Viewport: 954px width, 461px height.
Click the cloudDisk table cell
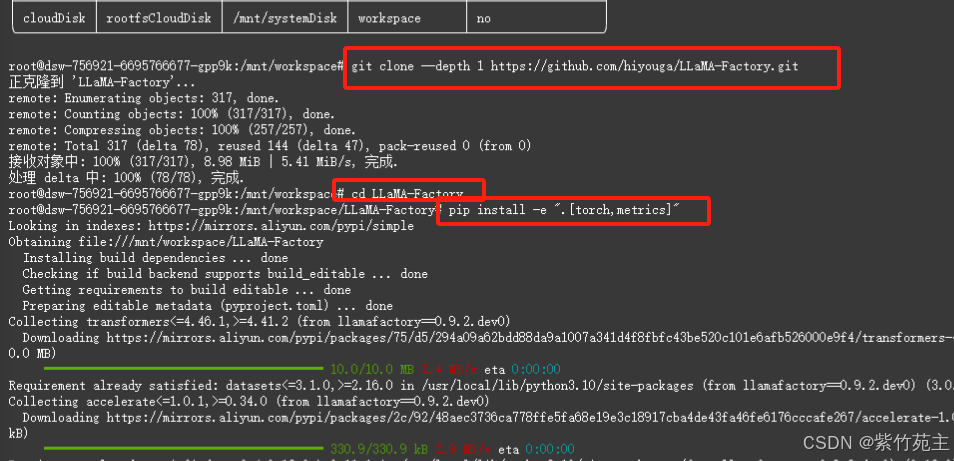55,17
